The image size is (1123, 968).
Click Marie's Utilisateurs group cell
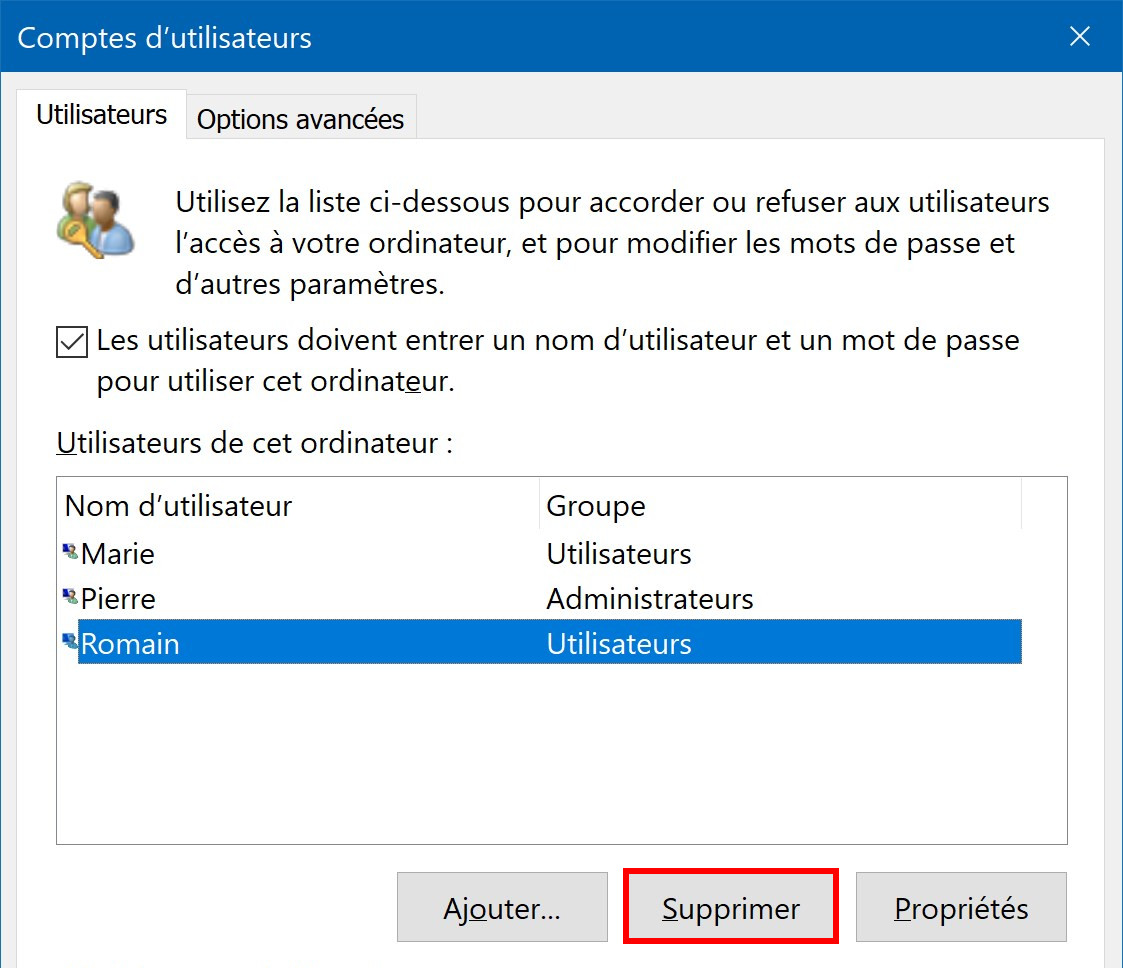619,554
